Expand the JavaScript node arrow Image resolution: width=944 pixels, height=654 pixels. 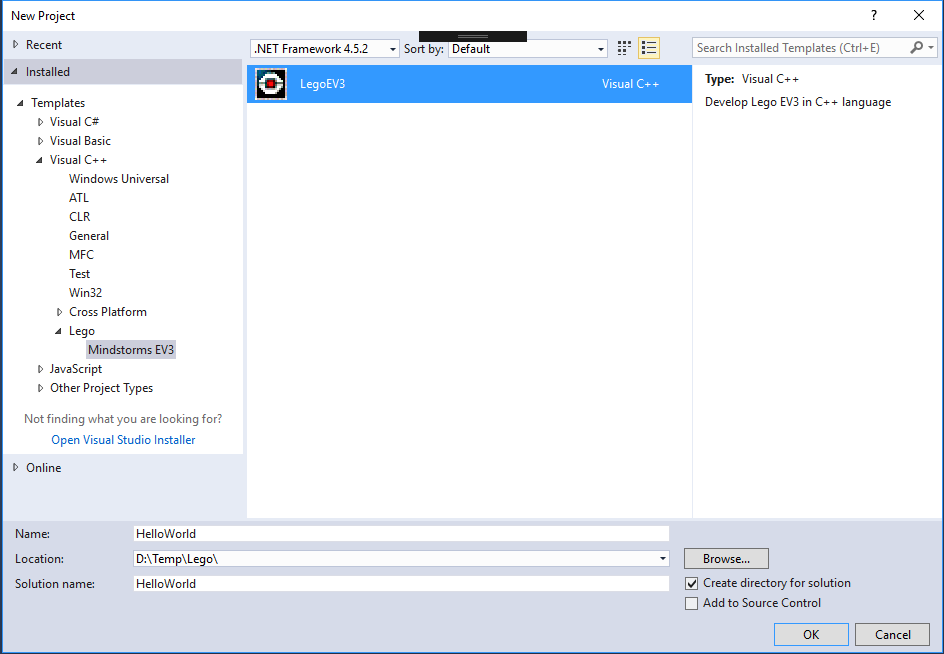[x=40, y=369]
